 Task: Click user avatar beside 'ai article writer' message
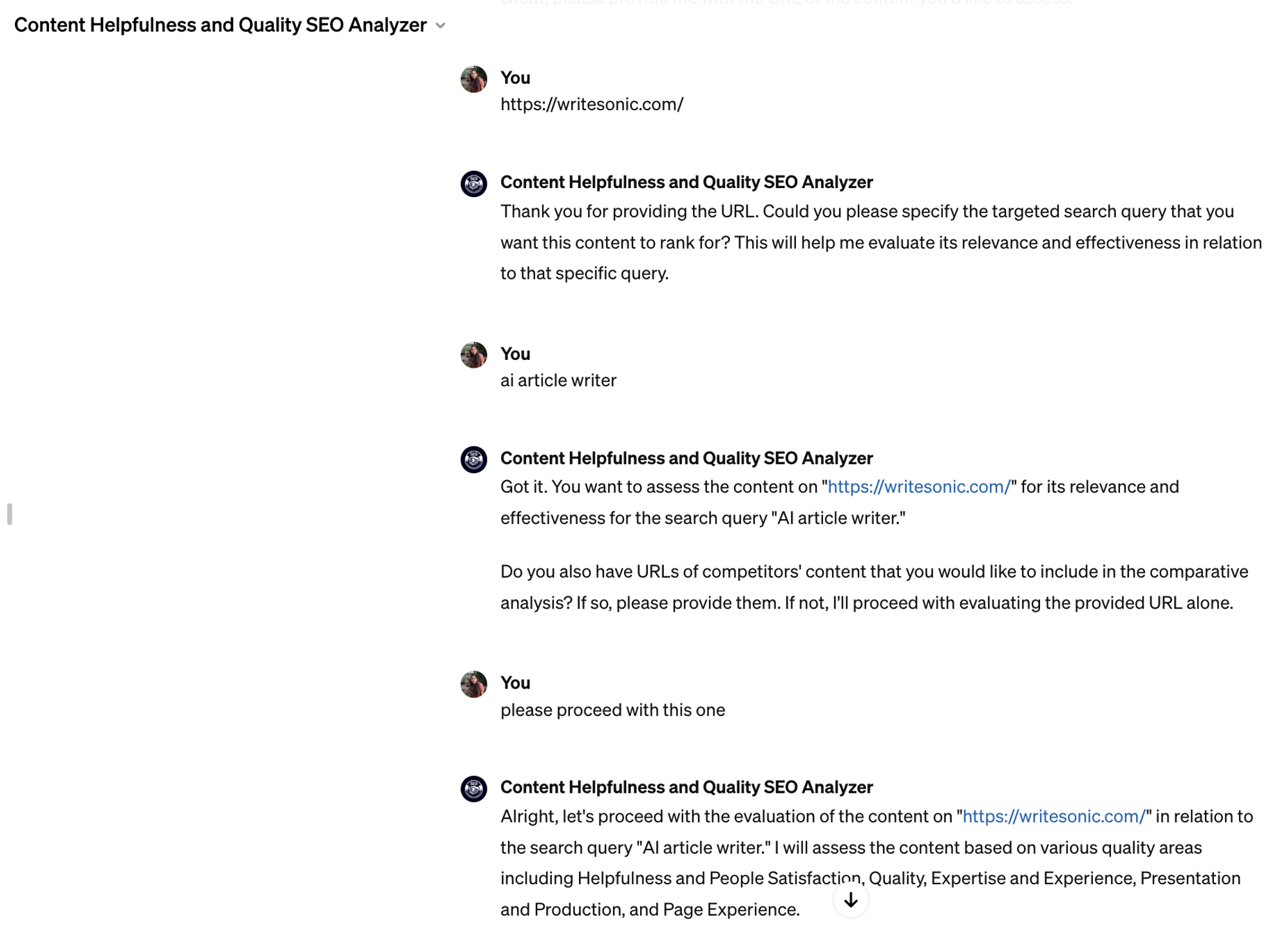tap(473, 355)
